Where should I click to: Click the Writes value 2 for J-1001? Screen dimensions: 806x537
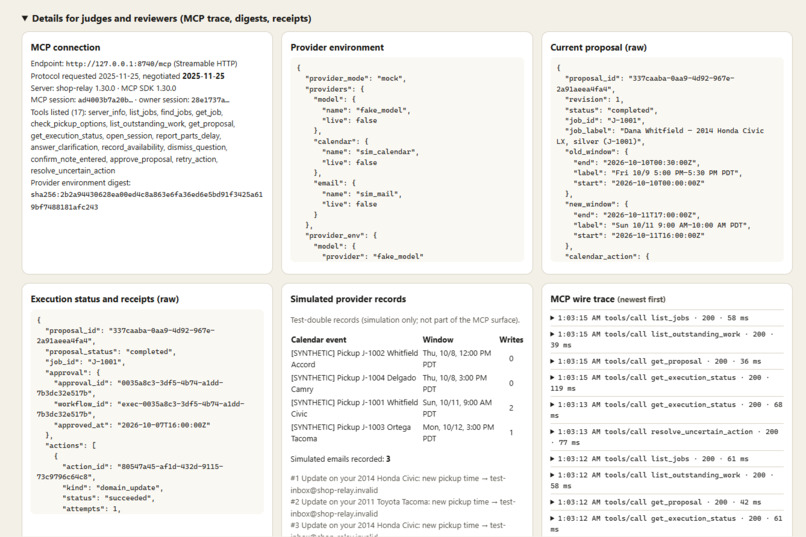[511, 408]
